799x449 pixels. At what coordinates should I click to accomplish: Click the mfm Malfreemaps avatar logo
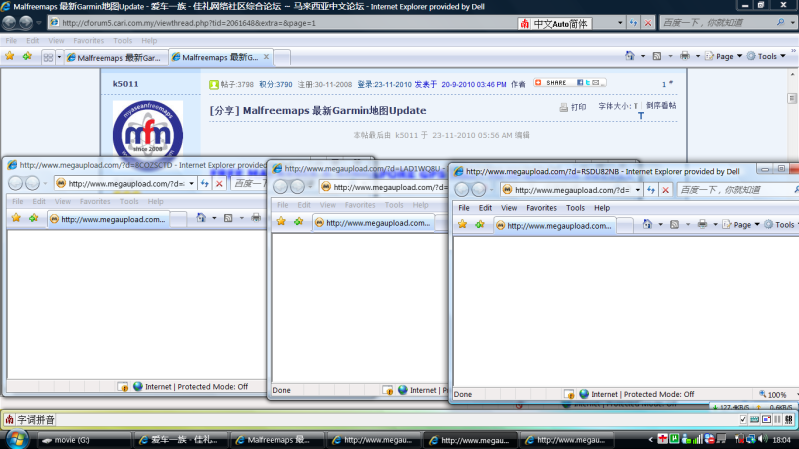[x=147, y=132]
